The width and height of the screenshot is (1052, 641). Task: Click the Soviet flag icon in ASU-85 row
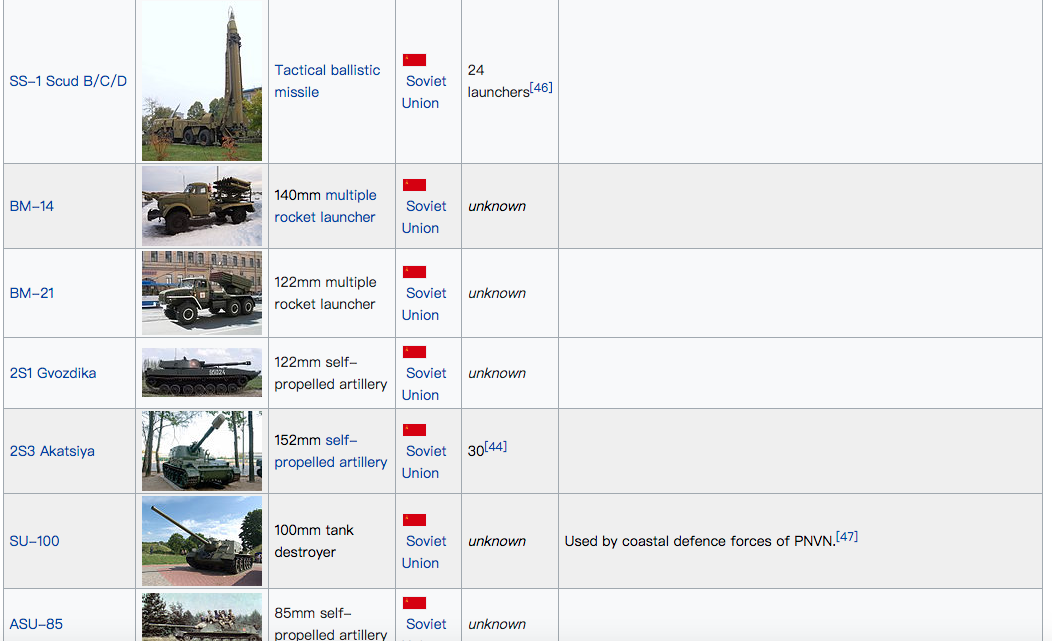[415, 603]
